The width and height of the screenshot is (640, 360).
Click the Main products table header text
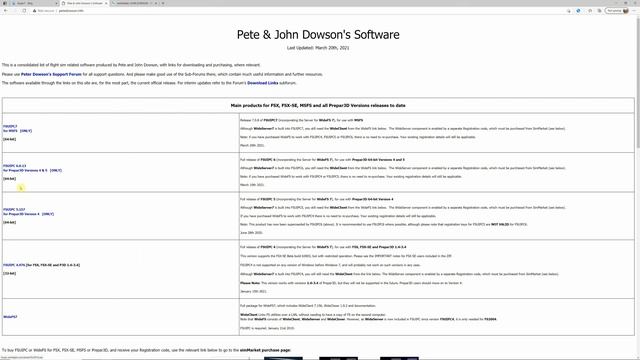pyautogui.click(x=318, y=105)
